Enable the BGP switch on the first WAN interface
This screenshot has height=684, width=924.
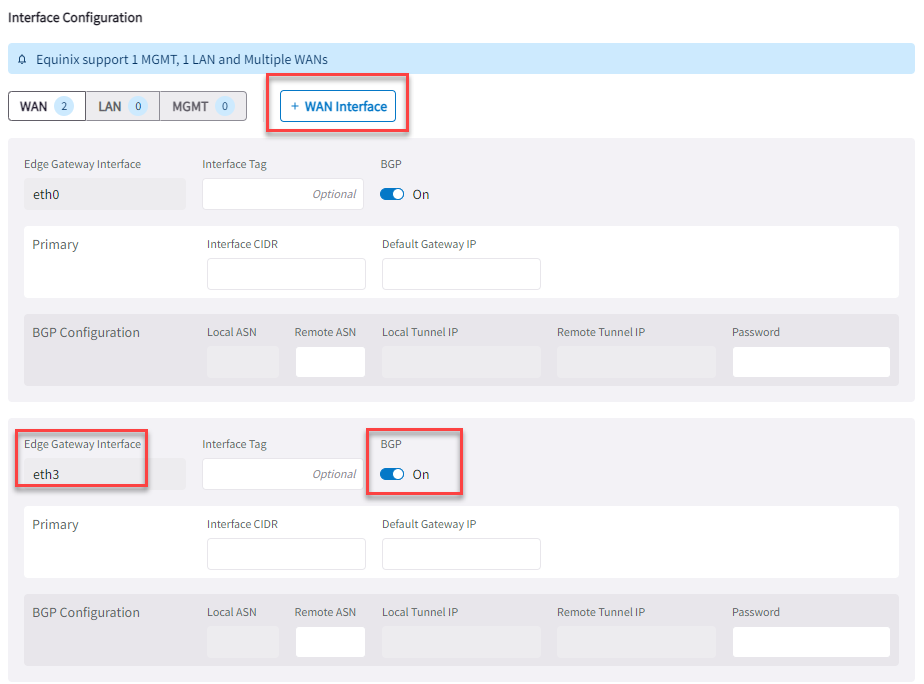point(391,194)
